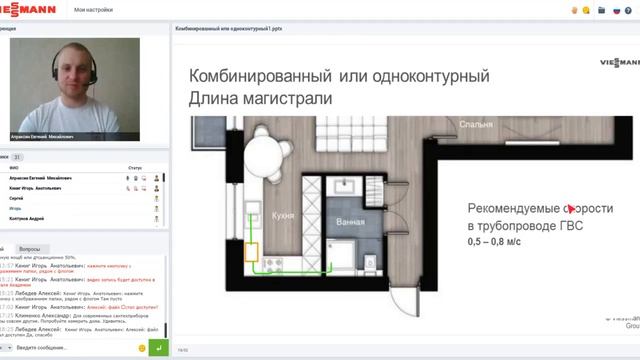Click the raise hand icon in top bar

574,10
